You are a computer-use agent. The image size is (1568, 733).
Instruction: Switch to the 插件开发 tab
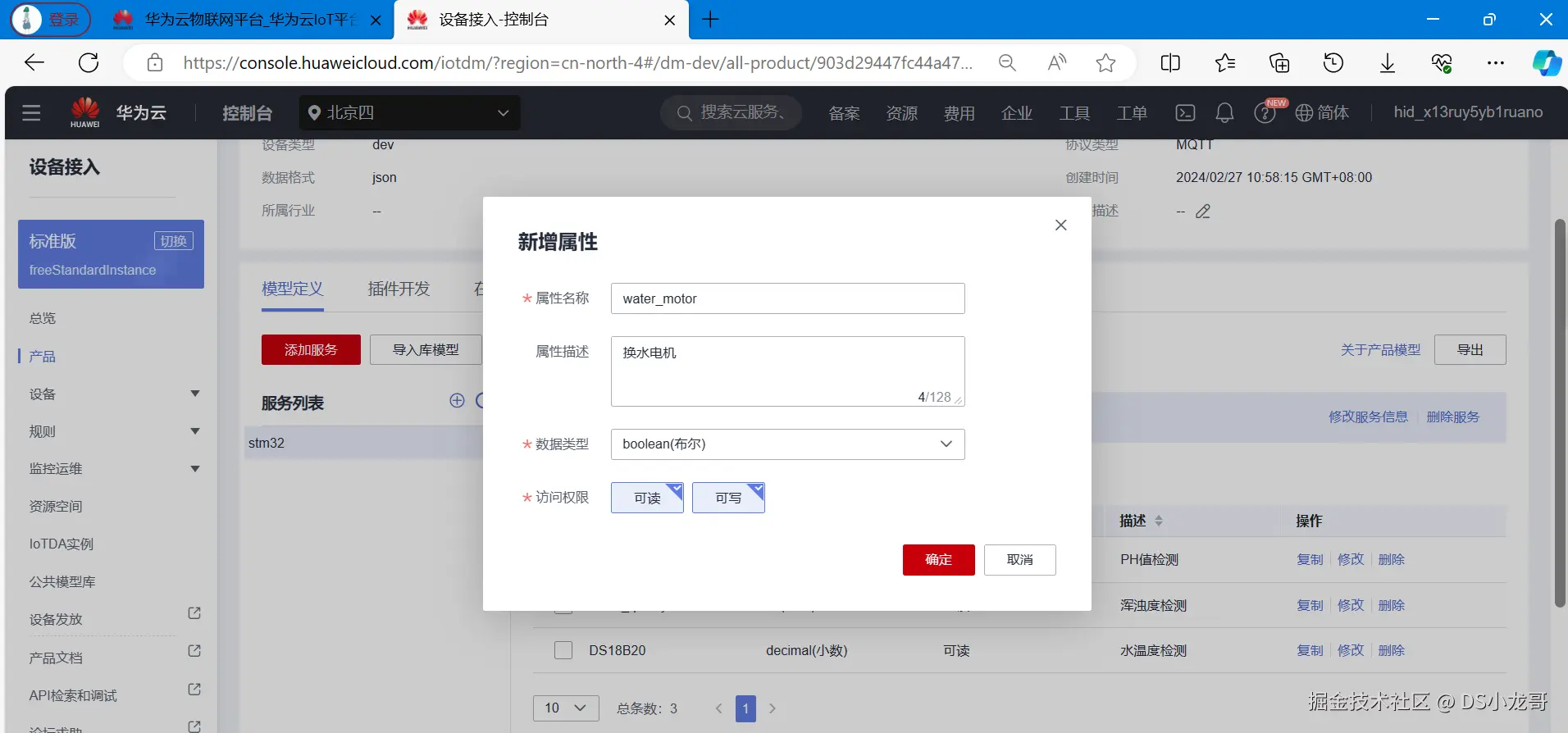(x=399, y=289)
